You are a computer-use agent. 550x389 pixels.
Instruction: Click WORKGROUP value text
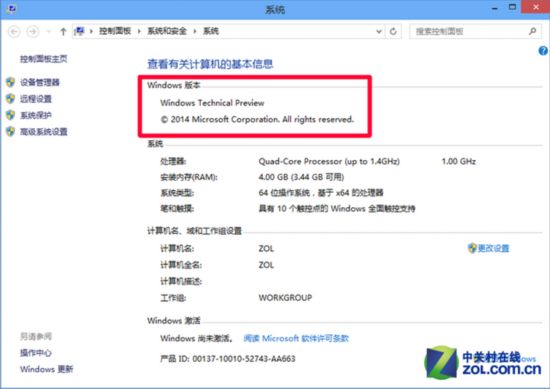(x=285, y=298)
